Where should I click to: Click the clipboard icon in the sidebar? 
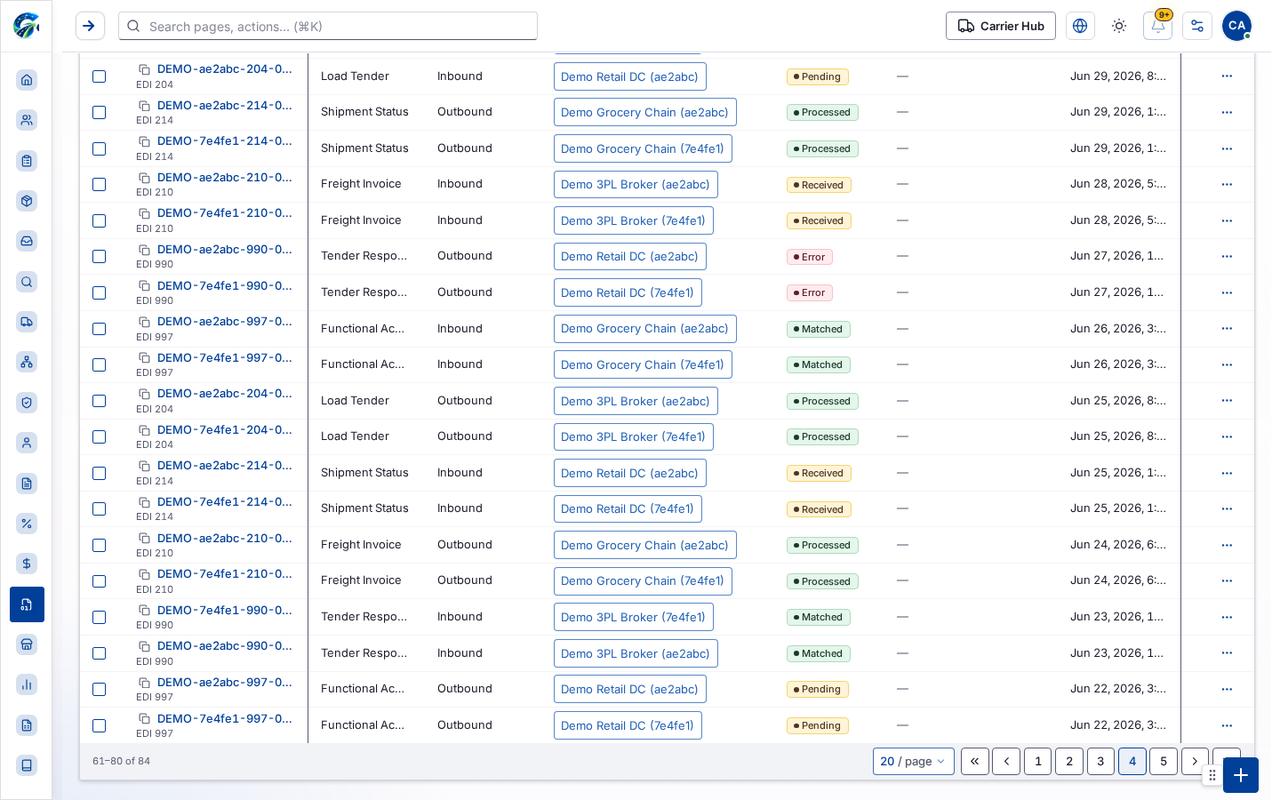(x=27, y=161)
